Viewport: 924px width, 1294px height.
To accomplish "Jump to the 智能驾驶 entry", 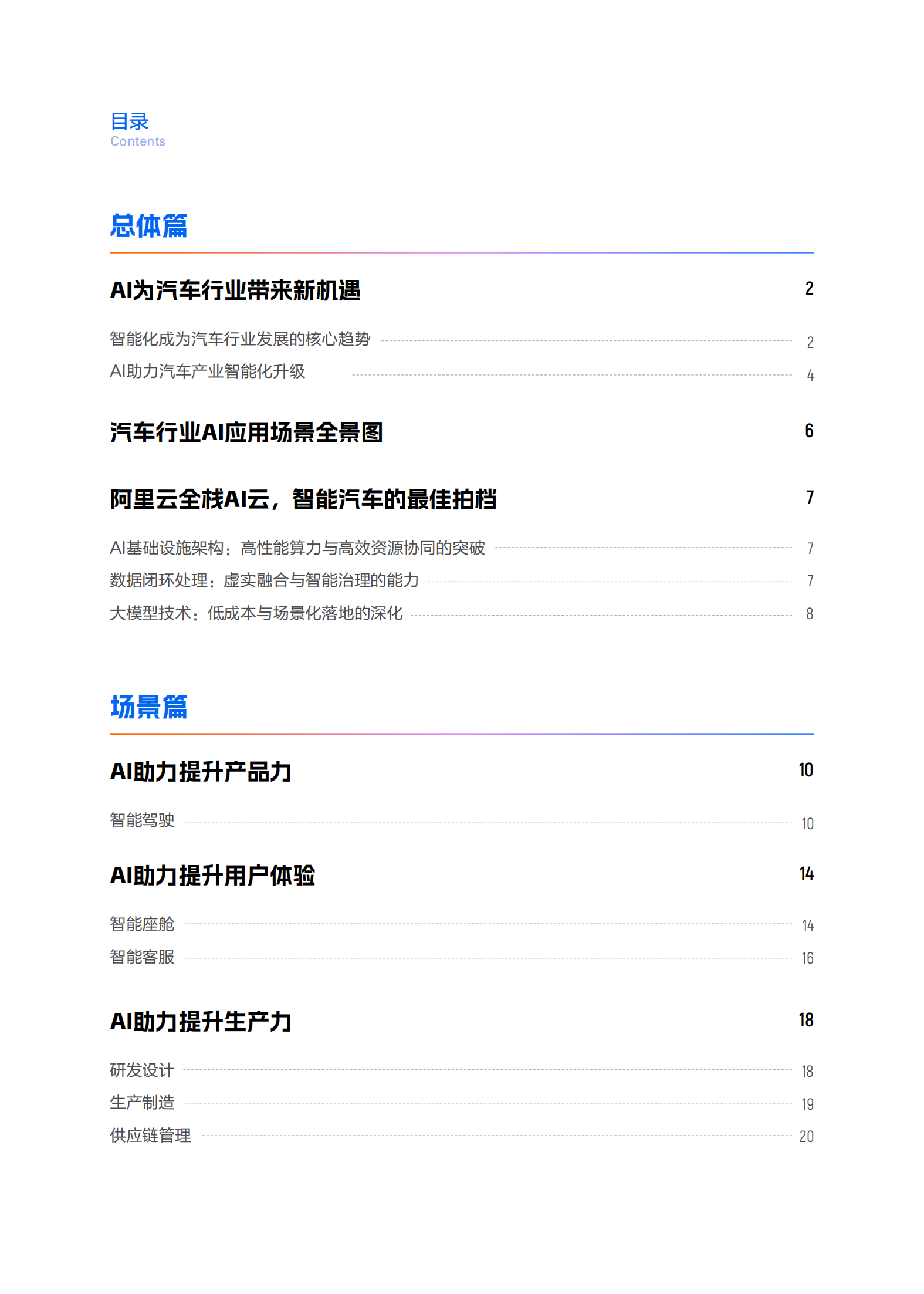I will tap(142, 820).
